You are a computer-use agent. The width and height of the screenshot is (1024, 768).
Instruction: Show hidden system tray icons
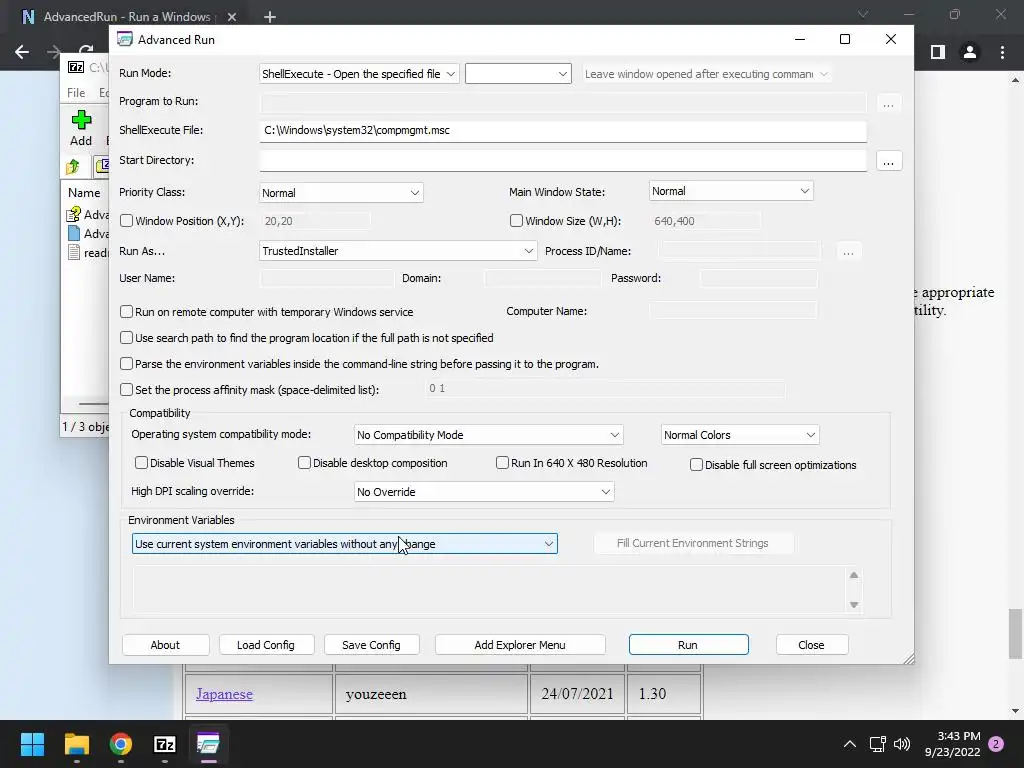[850, 744]
